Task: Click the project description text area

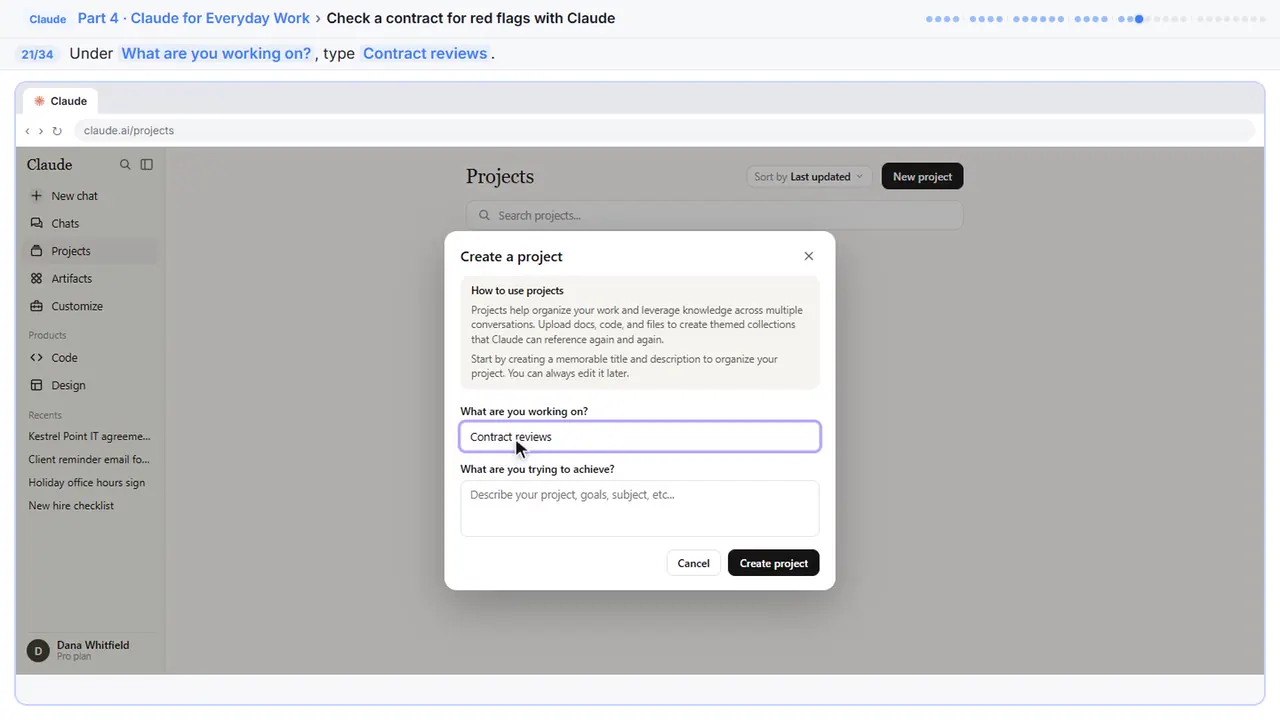Action: coord(640,508)
